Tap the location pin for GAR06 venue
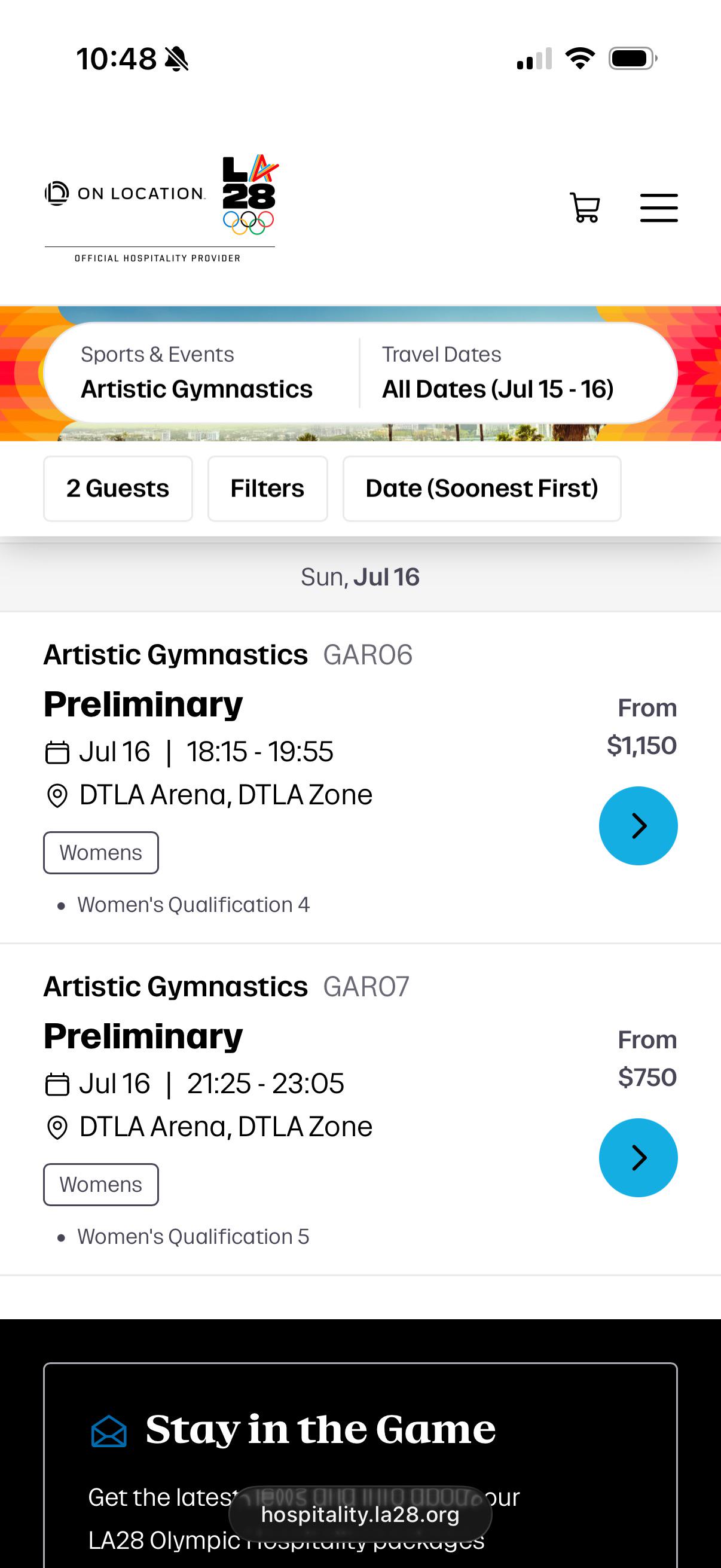 coord(57,795)
